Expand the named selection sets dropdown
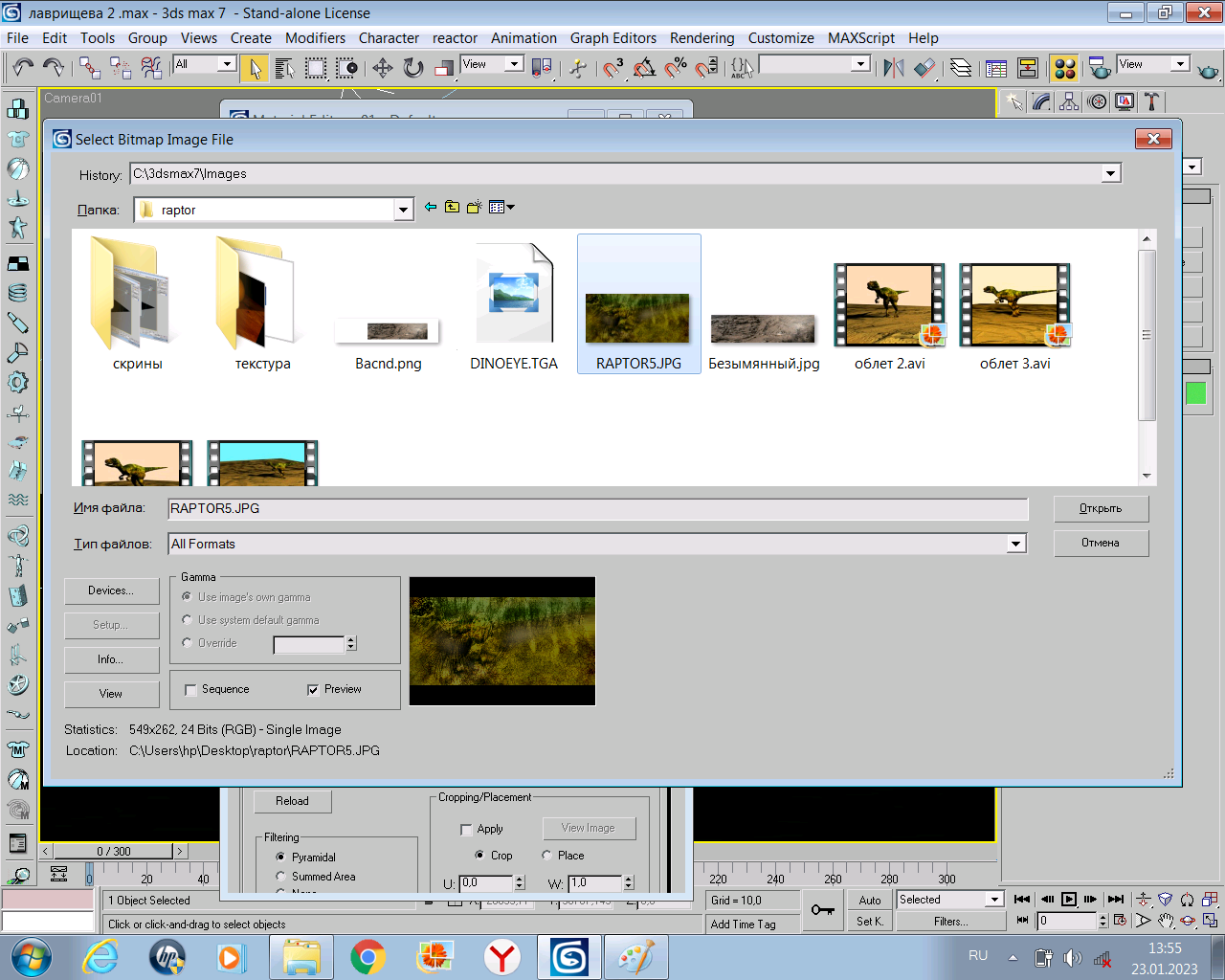 (860, 64)
